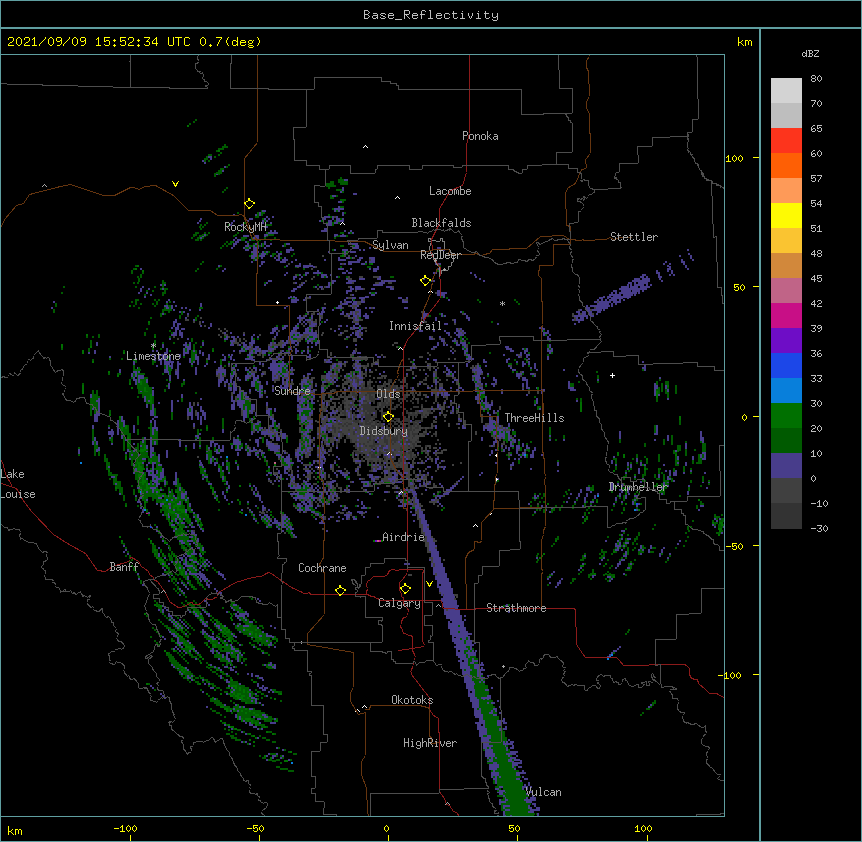Click the -100 tick on the right vertical axis
Screen dimensions: 862x842
(x=731, y=675)
